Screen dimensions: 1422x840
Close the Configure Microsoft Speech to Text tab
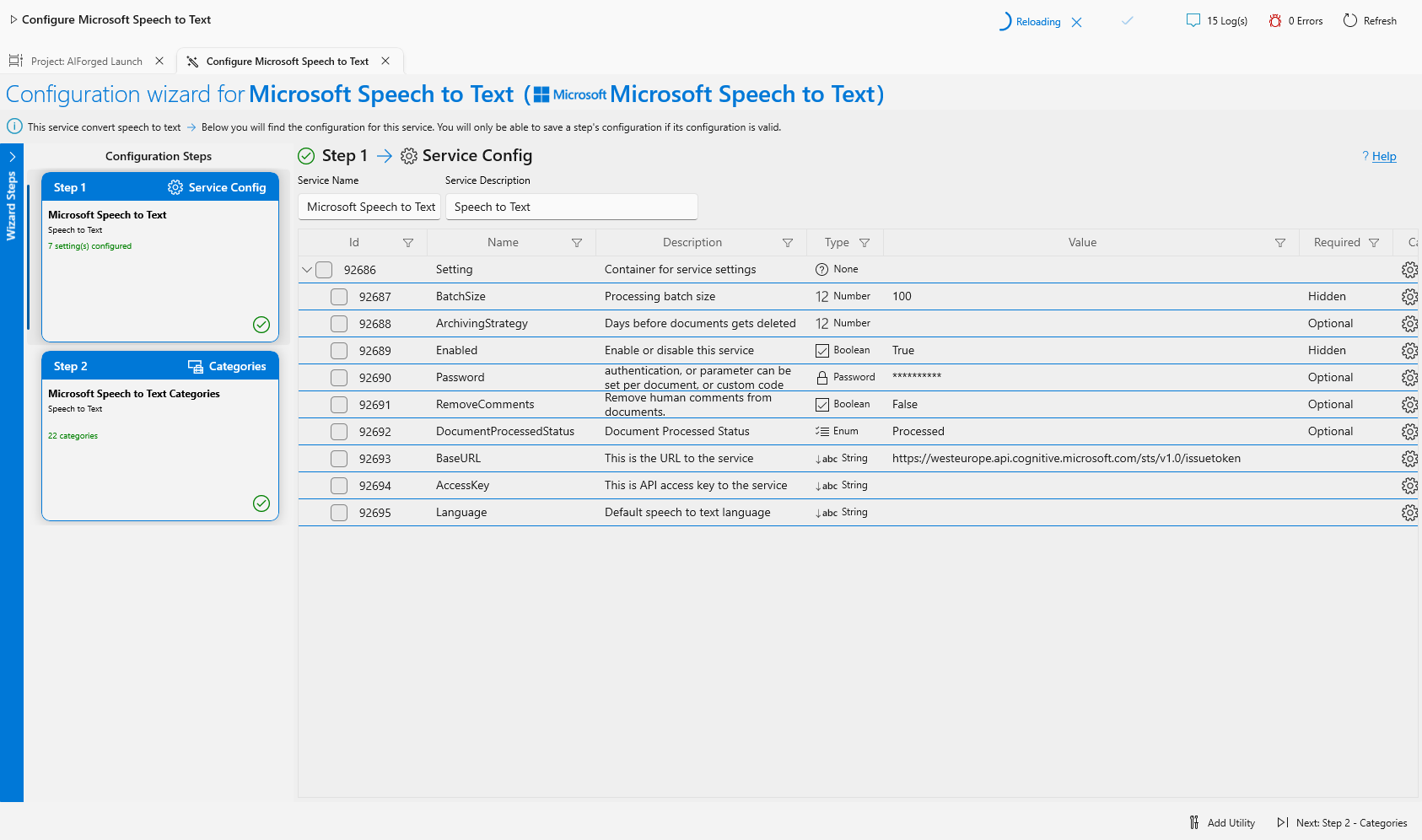[x=385, y=61]
